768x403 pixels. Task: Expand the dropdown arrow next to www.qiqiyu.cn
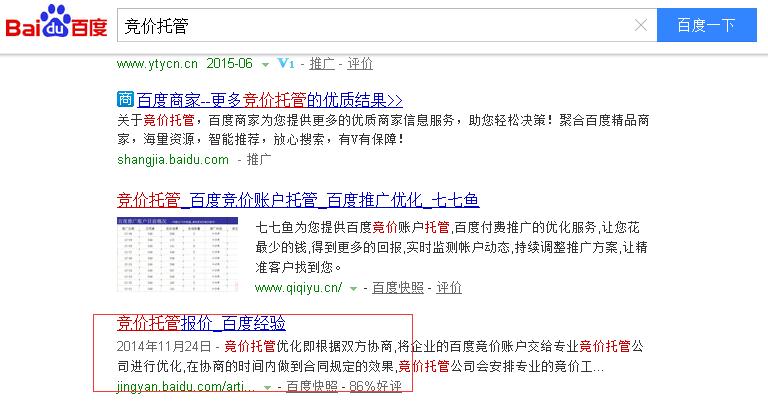click(x=353, y=289)
